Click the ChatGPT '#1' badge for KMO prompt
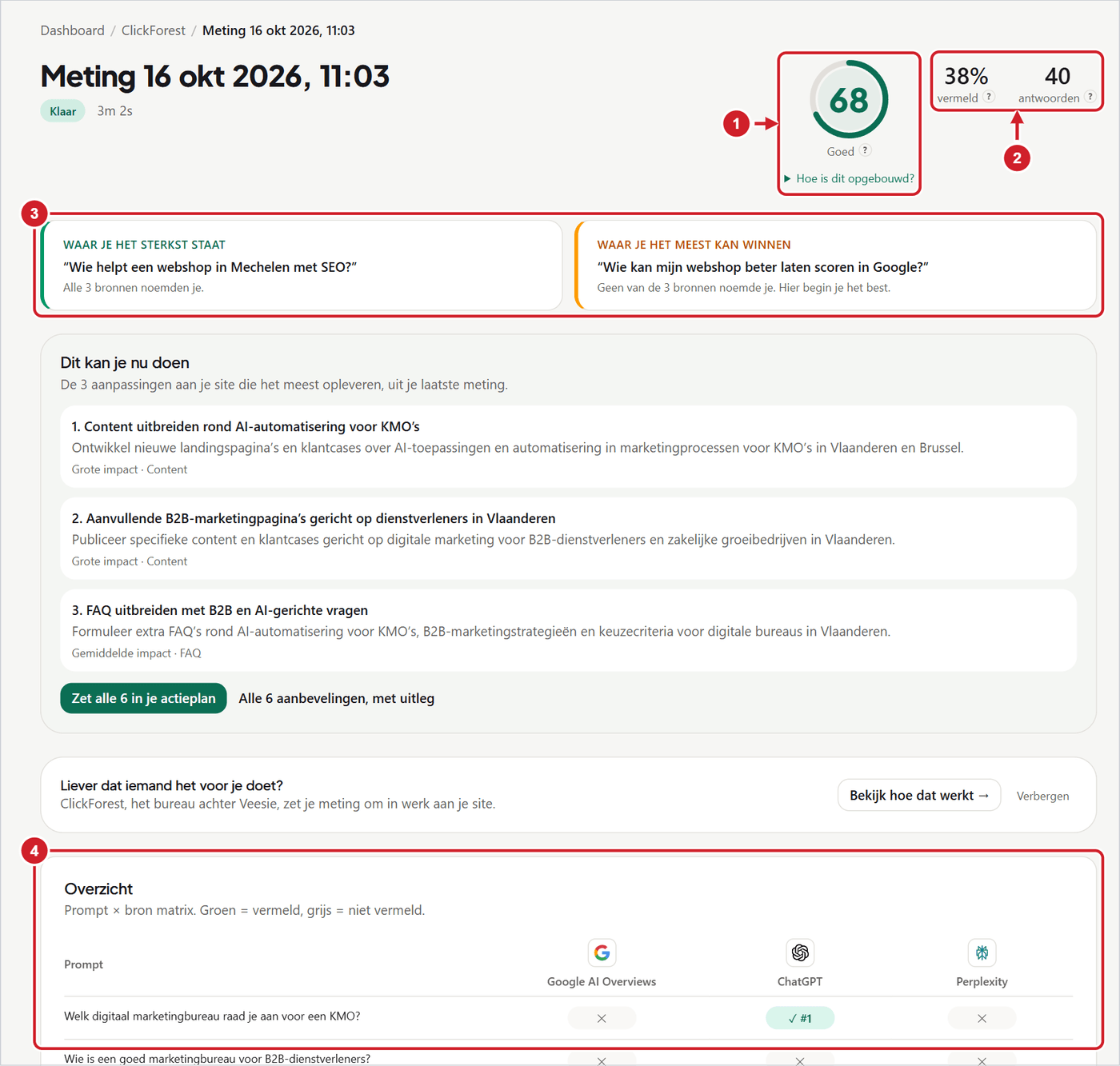 click(x=800, y=1018)
